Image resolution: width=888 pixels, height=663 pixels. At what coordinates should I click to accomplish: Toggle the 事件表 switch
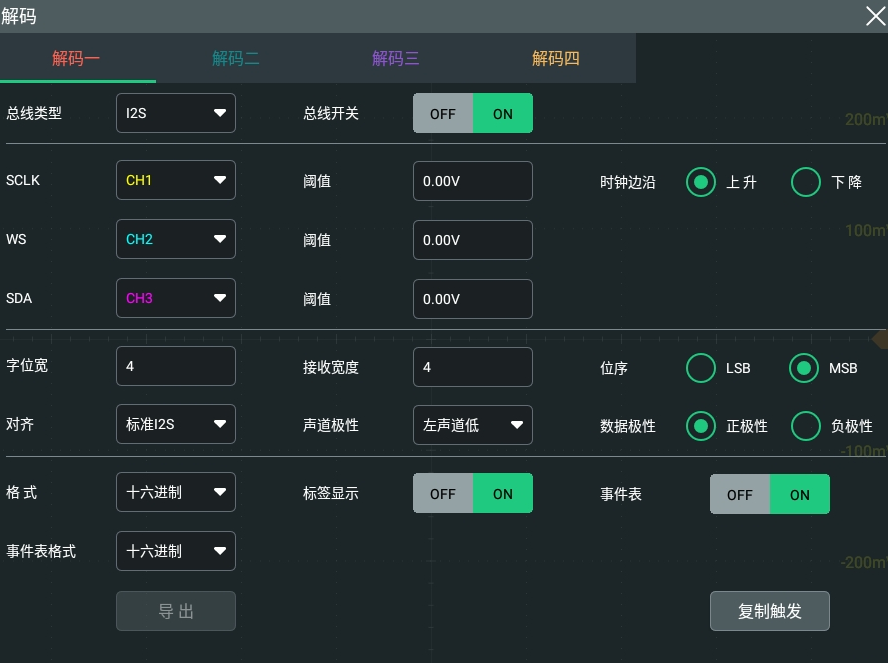tap(770, 494)
